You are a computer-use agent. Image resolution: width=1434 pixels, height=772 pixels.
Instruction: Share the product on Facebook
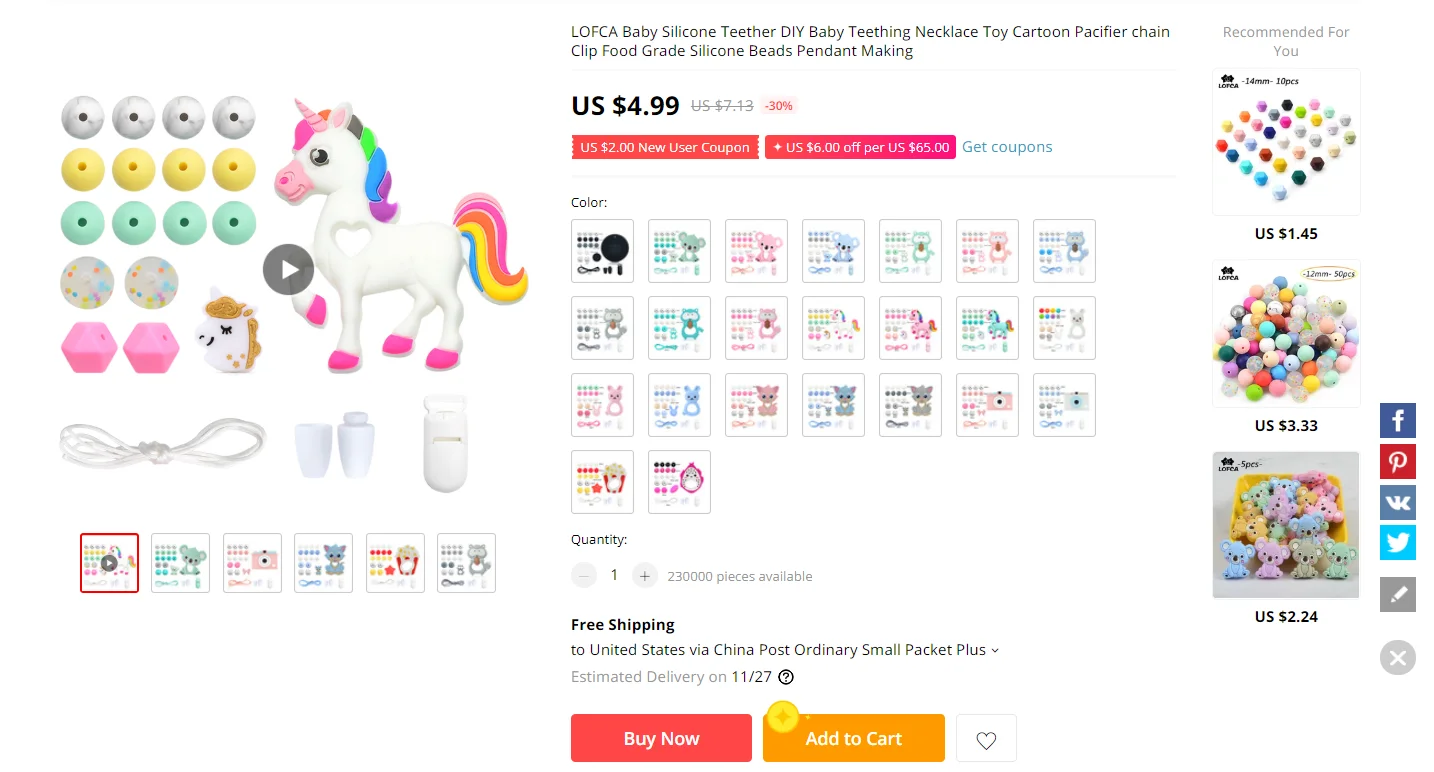coord(1398,420)
